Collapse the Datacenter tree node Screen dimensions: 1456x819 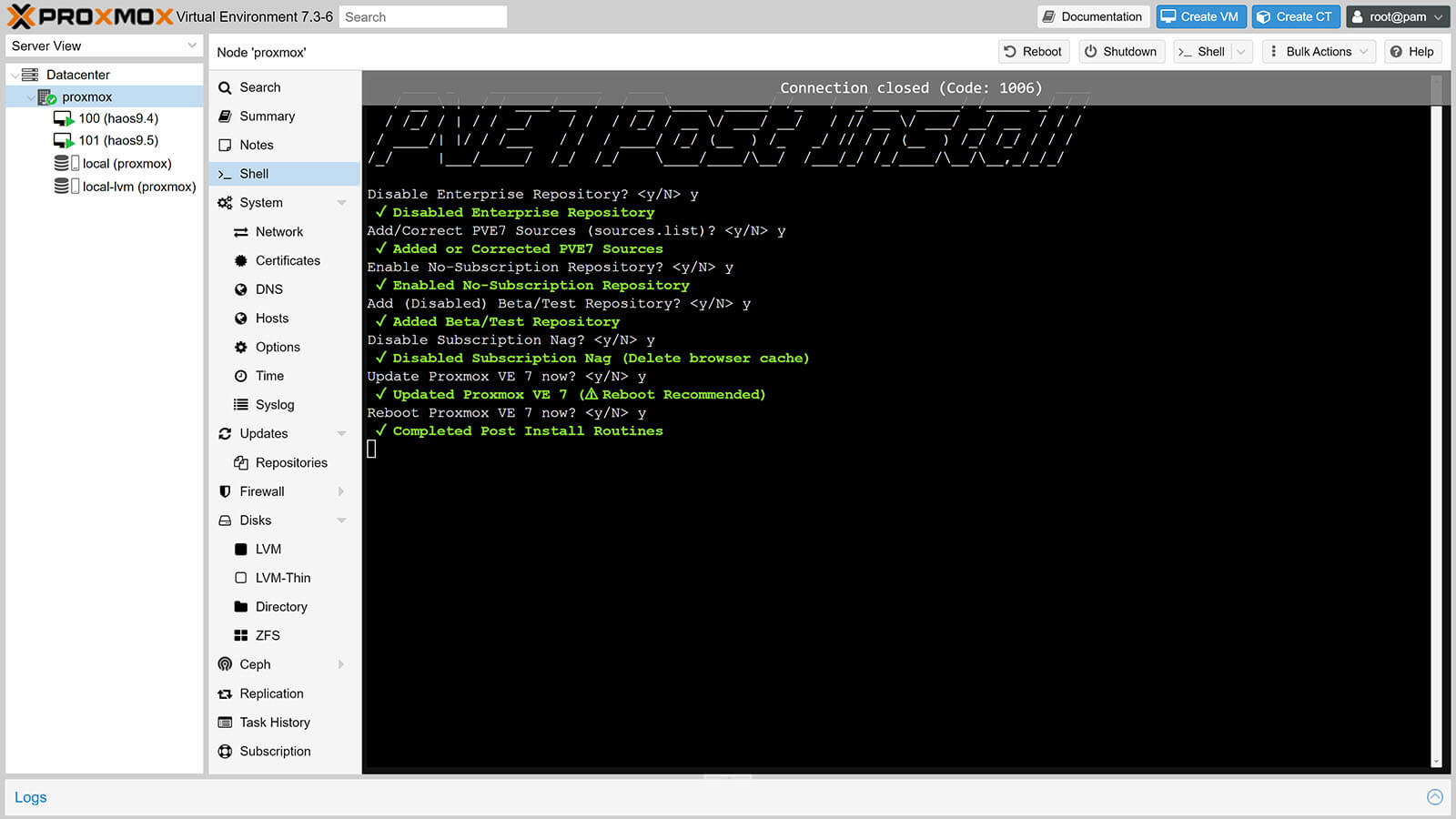[14, 75]
